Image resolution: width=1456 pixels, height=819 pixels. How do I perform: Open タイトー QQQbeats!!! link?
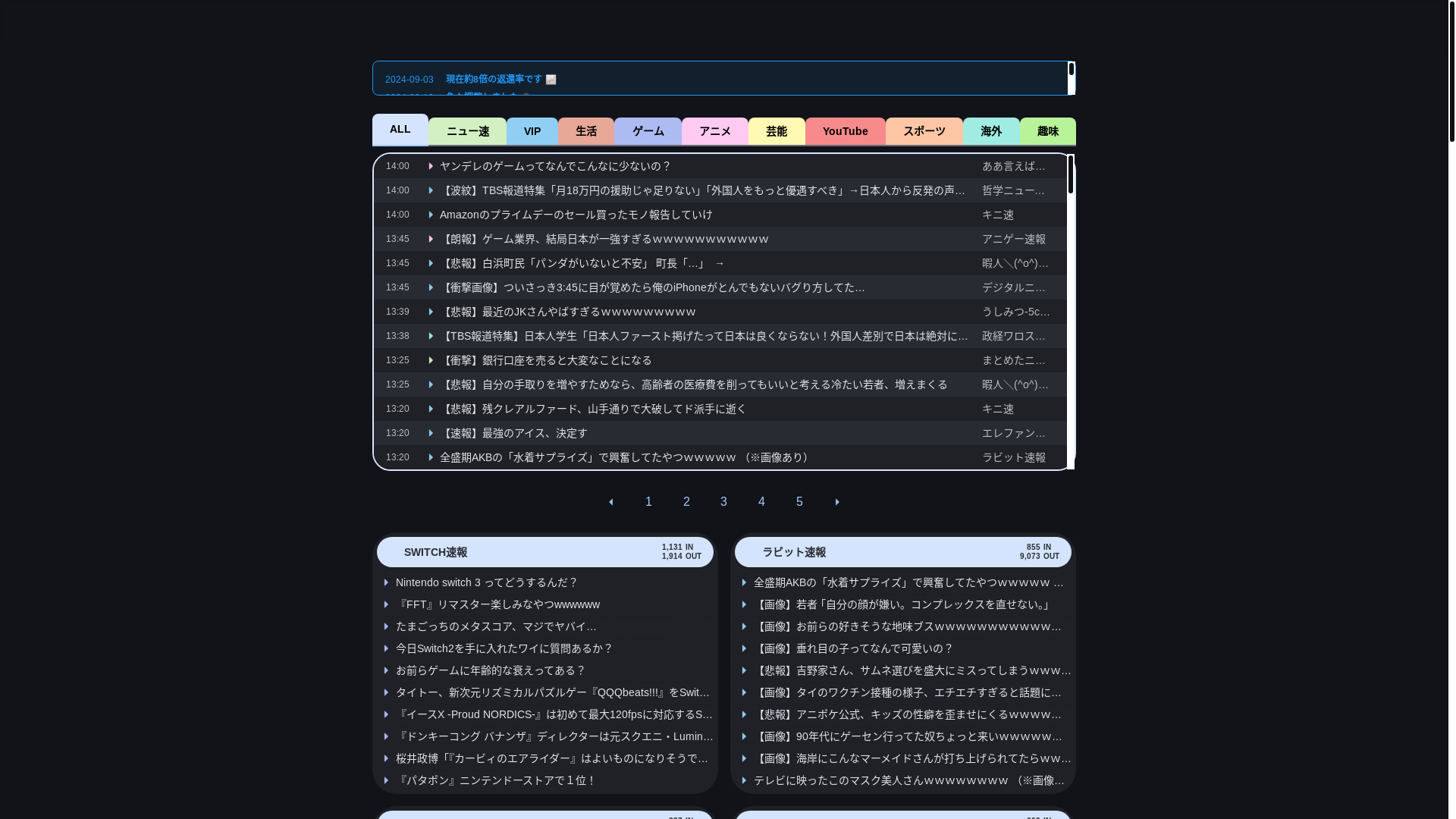tap(553, 692)
